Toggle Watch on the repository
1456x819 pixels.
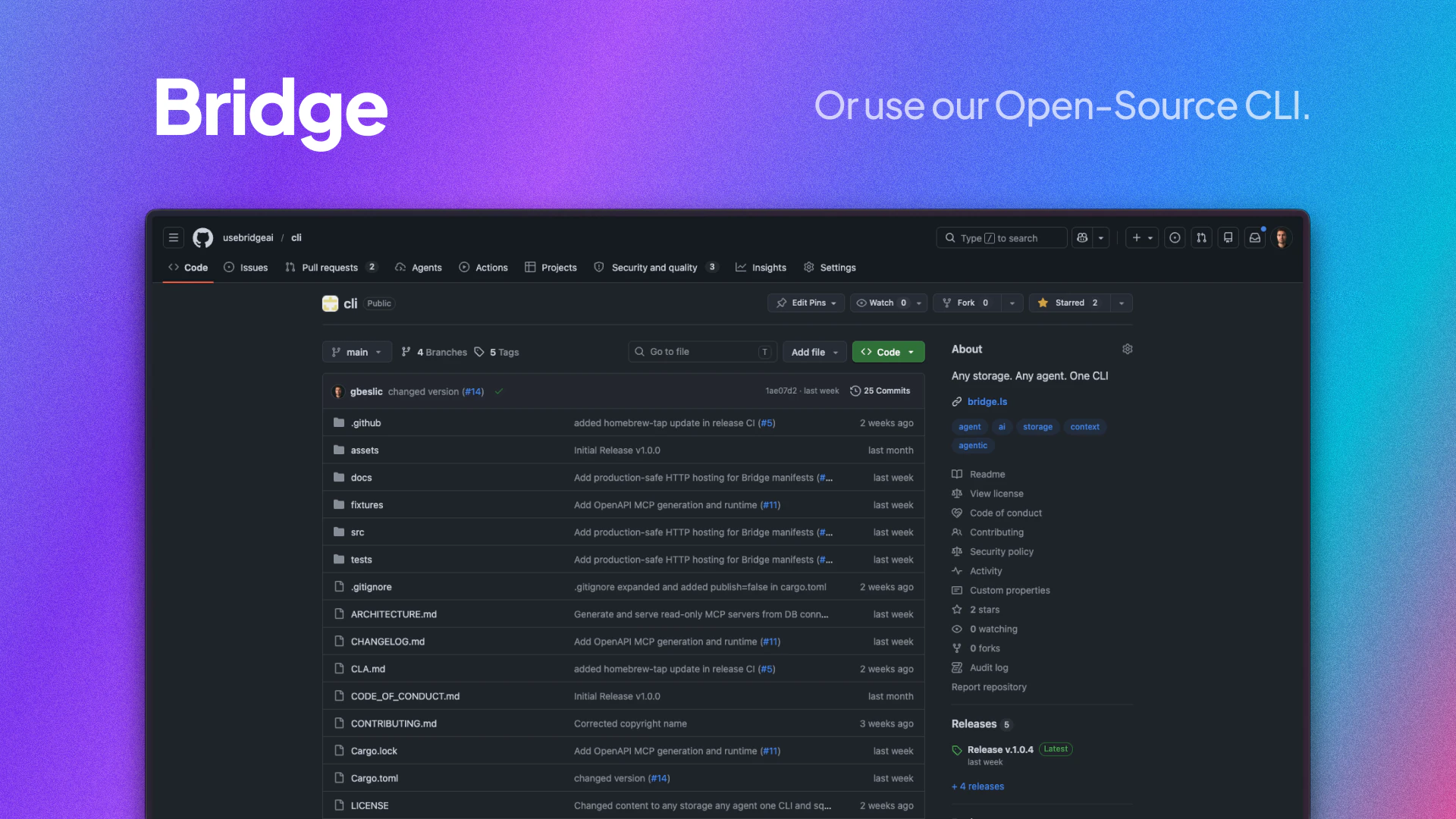click(x=880, y=303)
